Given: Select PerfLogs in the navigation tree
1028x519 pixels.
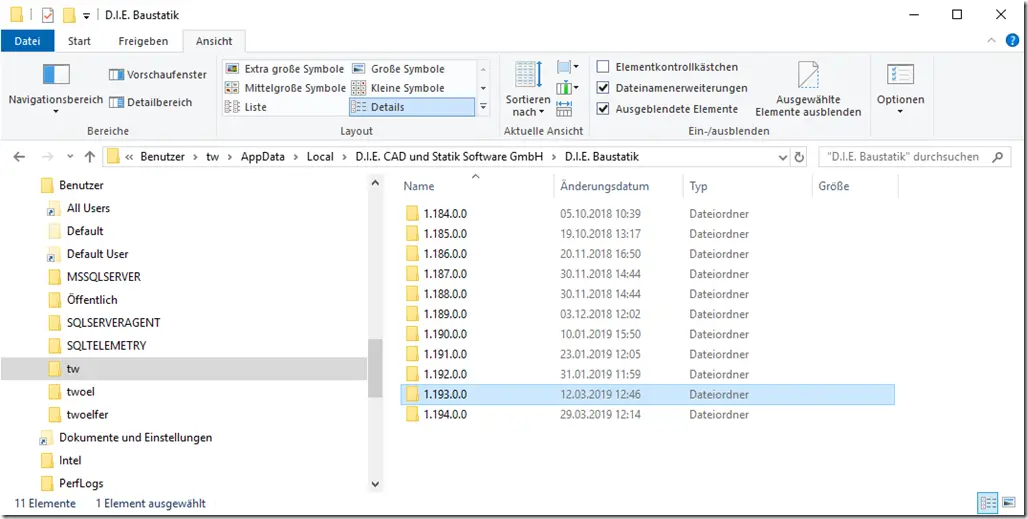Looking at the screenshot, I should point(81,484).
